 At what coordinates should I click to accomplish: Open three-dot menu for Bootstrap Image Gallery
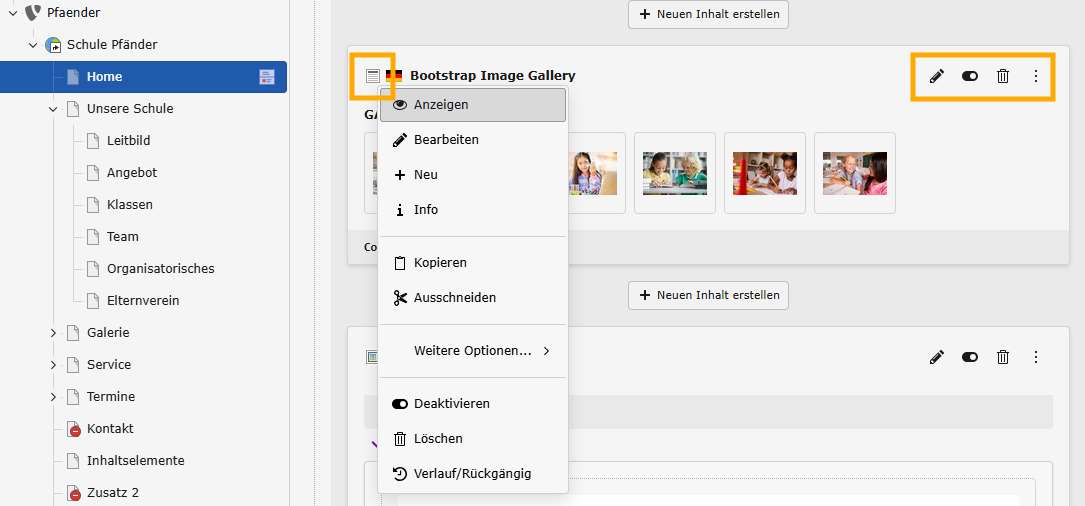coord(1036,76)
